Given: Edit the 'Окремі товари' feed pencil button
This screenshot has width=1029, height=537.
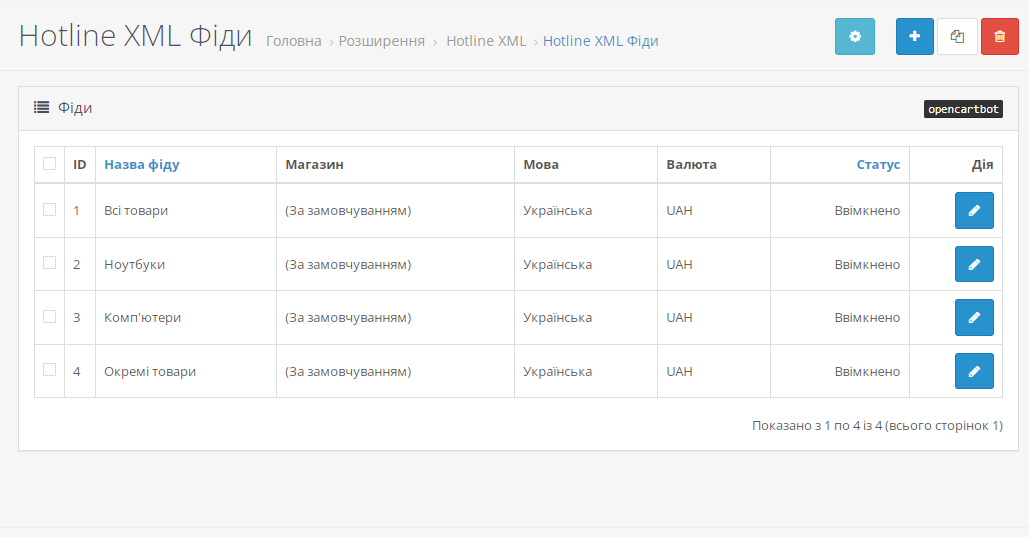Looking at the screenshot, I should 974,371.
